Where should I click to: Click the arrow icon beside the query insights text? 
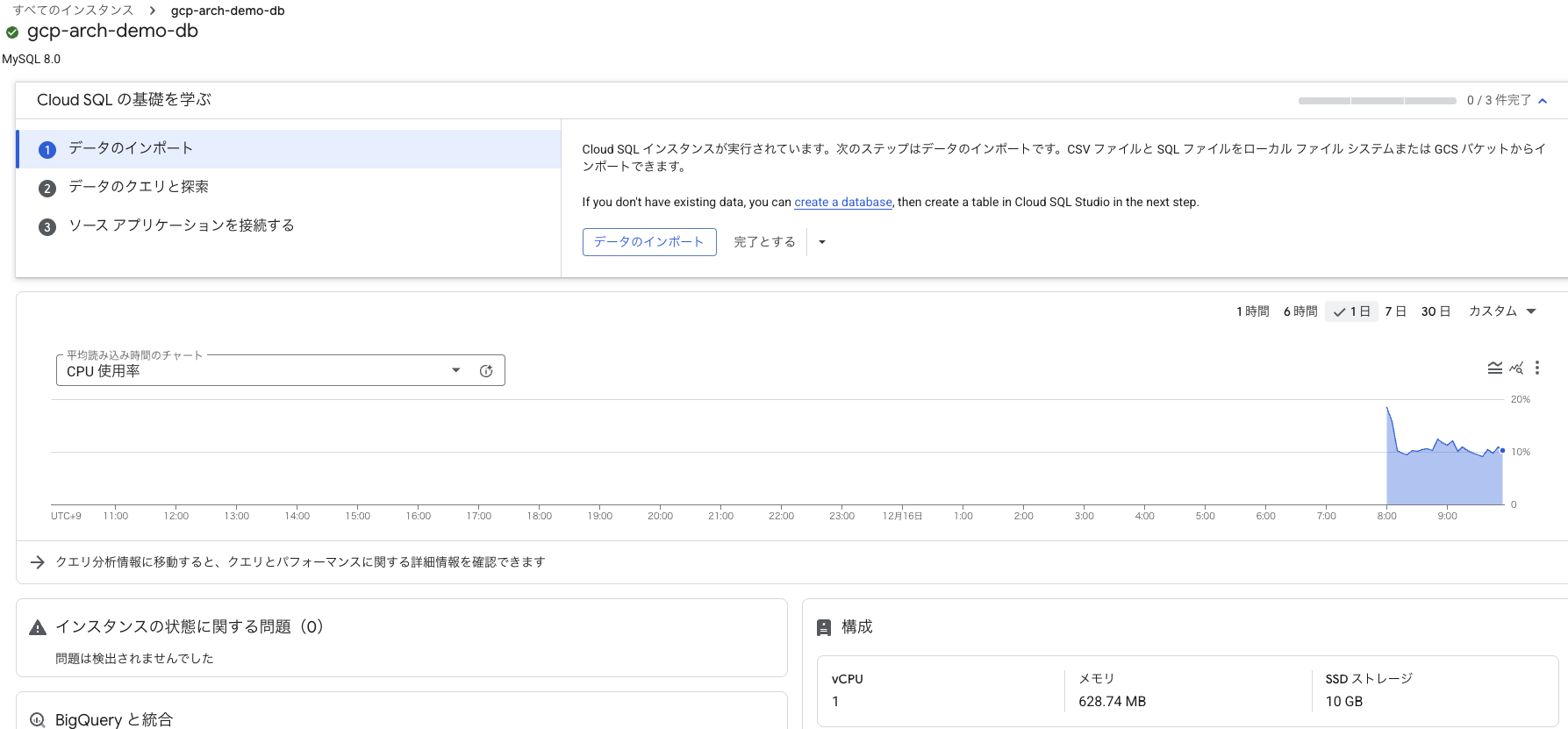[x=38, y=562]
